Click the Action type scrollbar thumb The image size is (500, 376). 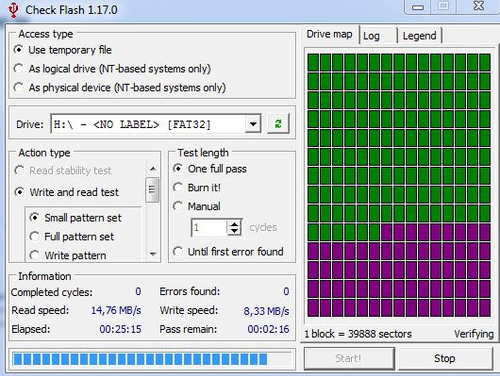(x=152, y=190)
